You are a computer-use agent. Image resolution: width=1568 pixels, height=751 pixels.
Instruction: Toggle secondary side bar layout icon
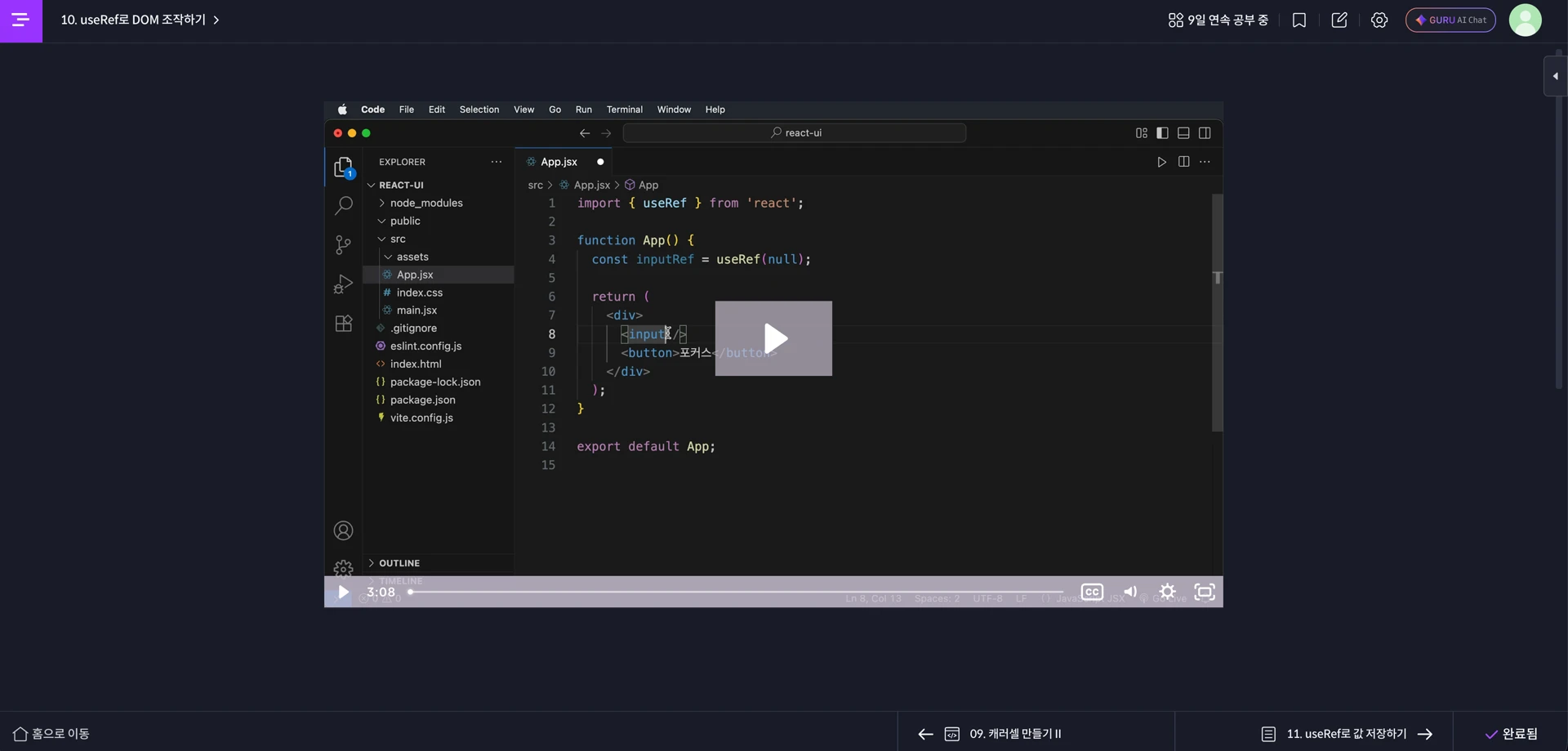point(1205,133)
